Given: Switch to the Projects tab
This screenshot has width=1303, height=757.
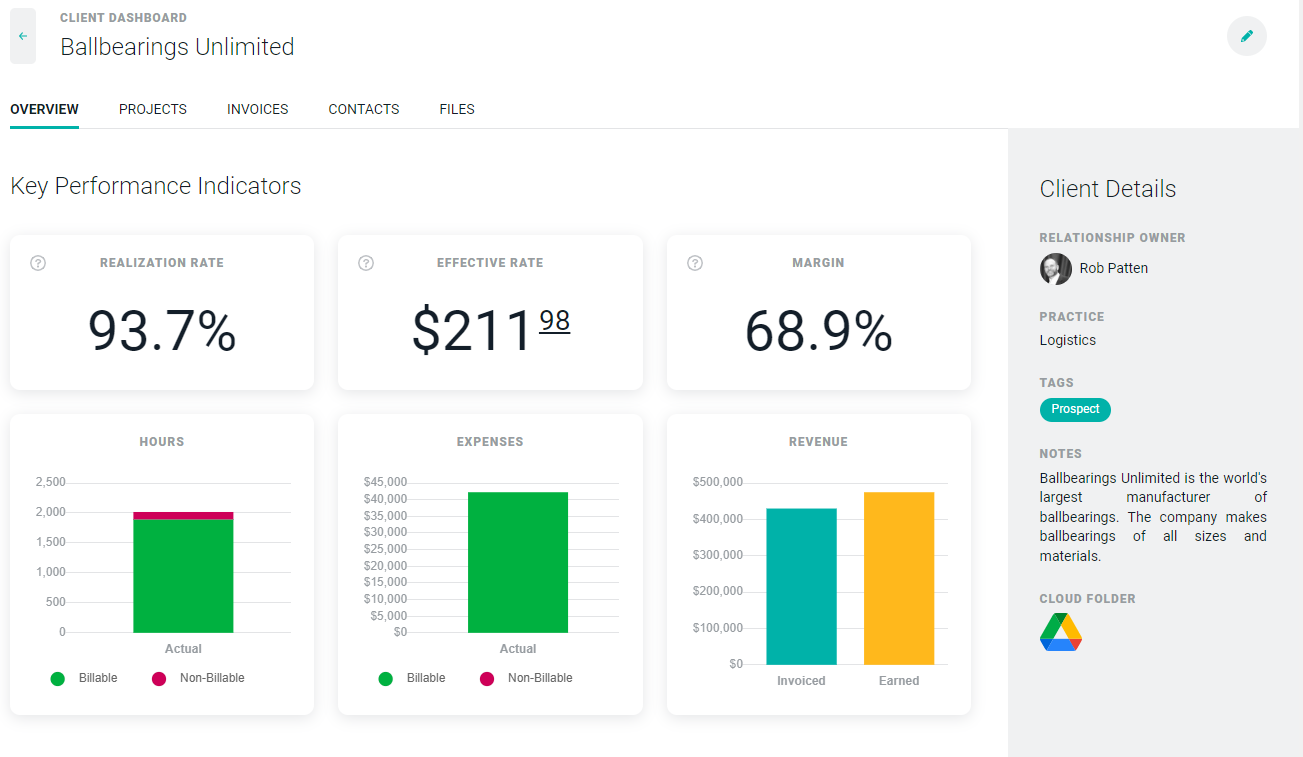Looking at the screenshot, I should [153, 109].
